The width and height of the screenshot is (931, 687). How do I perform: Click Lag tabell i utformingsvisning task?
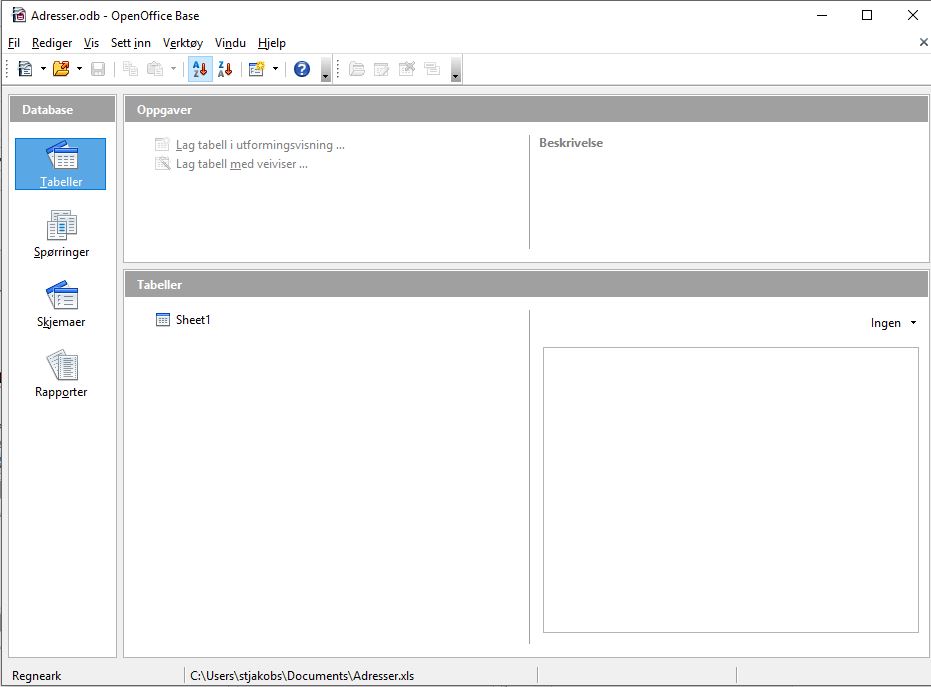click(249, 145)
